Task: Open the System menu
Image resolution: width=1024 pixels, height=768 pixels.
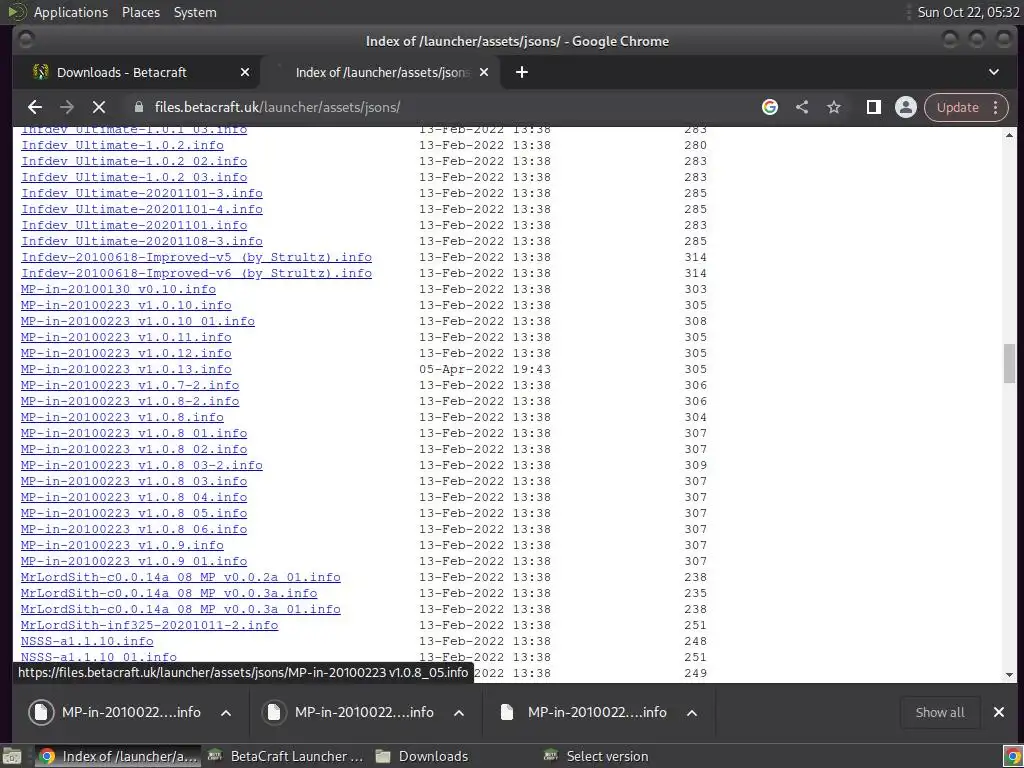Action: click(x=195, y=12)
